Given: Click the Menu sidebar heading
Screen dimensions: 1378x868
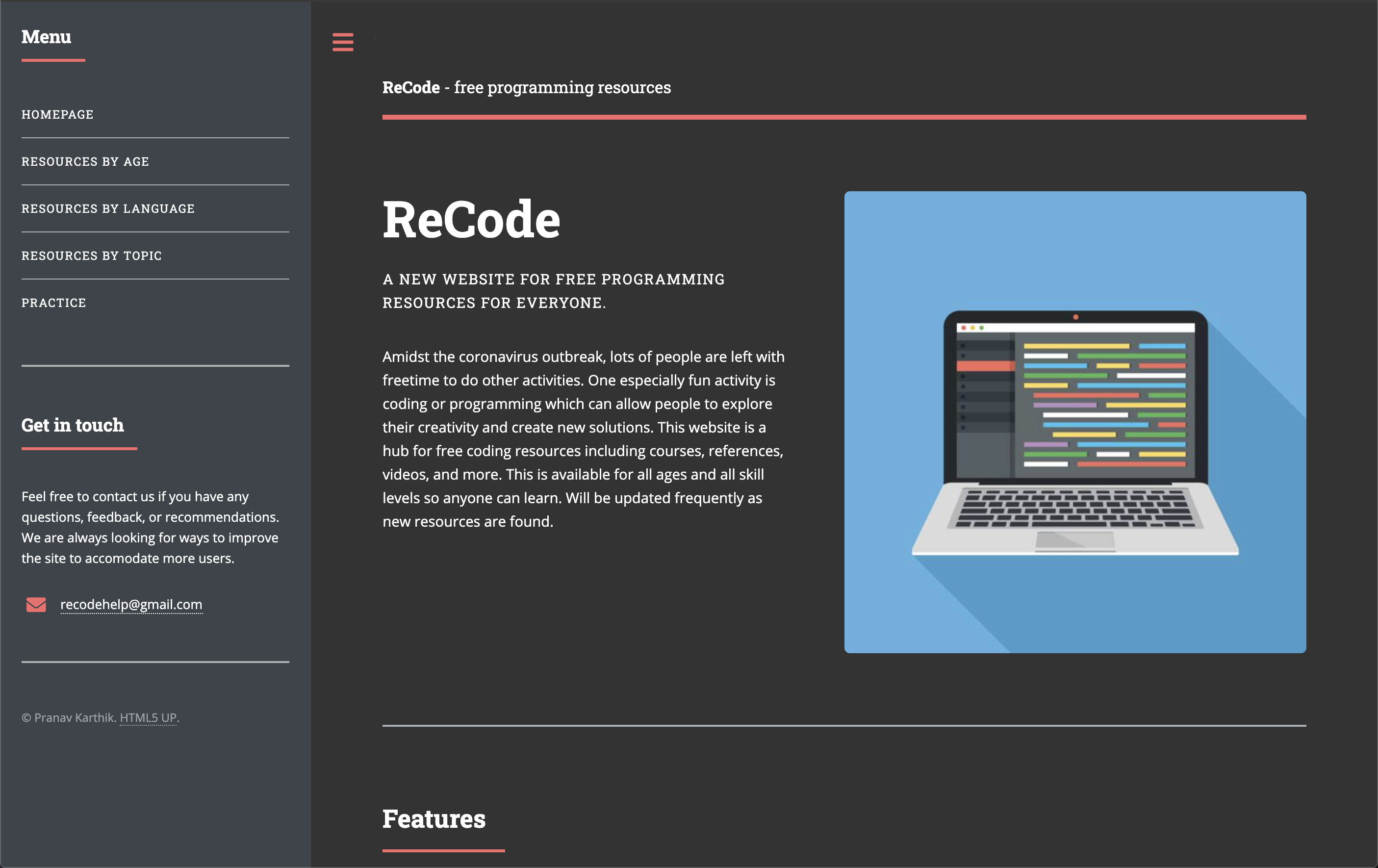Looking at the screenshot, I should (x=47, y=37).
